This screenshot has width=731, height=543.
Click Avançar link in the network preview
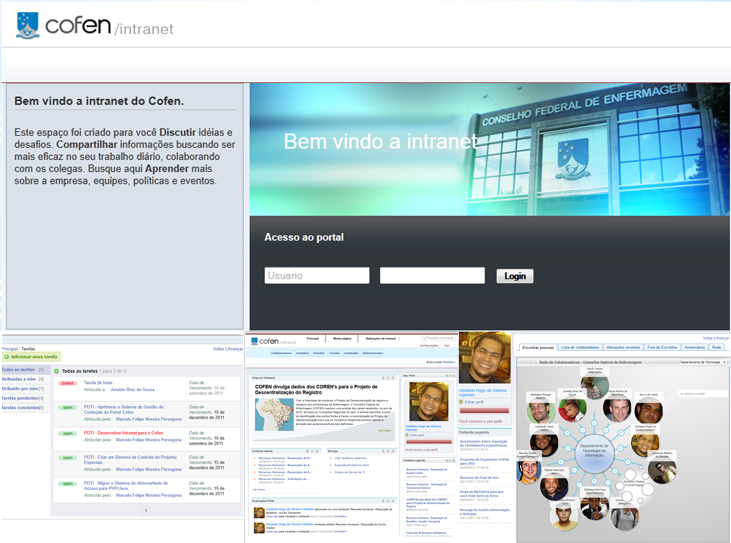point(722,338)
